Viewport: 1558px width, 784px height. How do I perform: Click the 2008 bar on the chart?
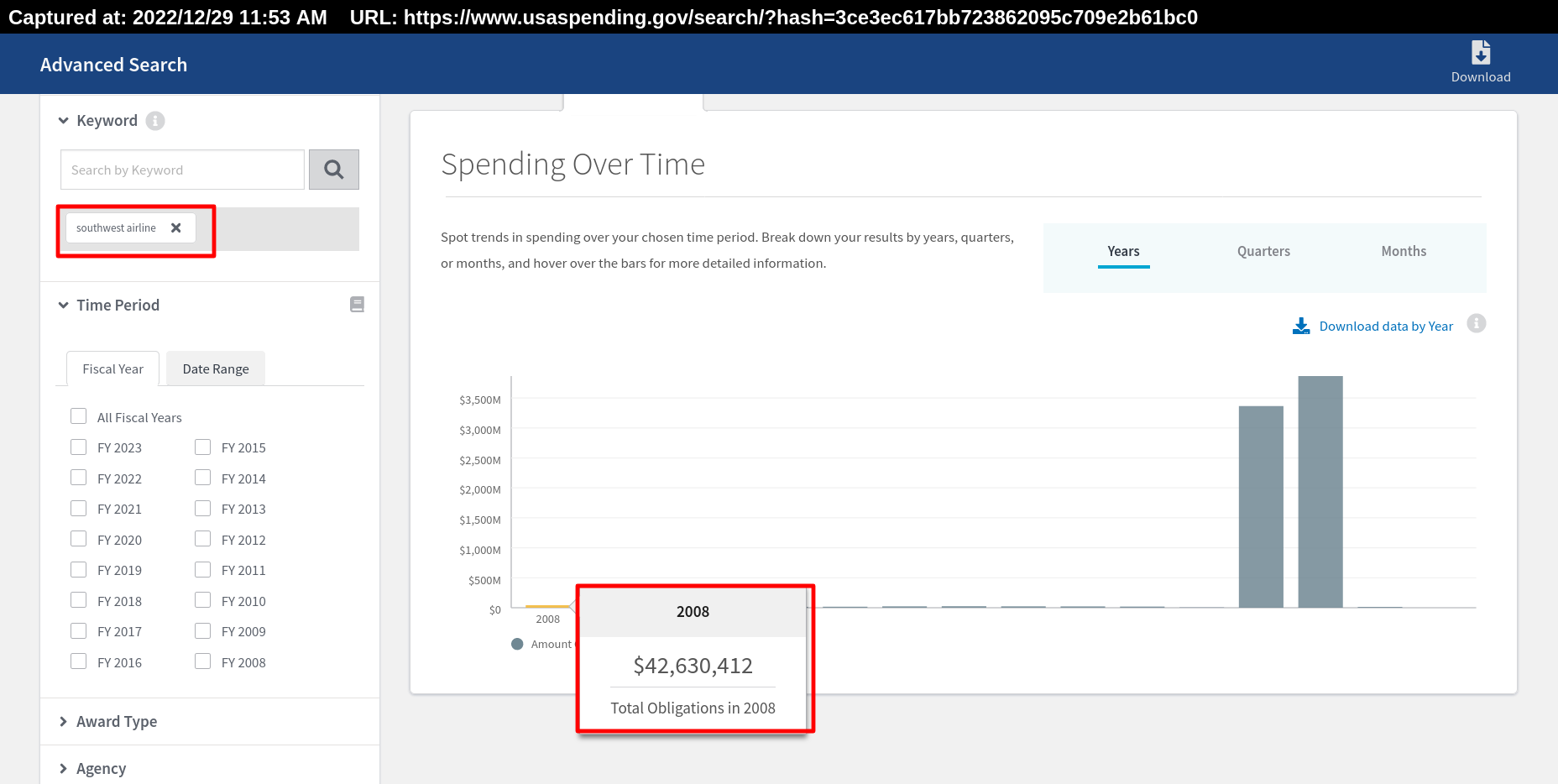pos(547,606)
